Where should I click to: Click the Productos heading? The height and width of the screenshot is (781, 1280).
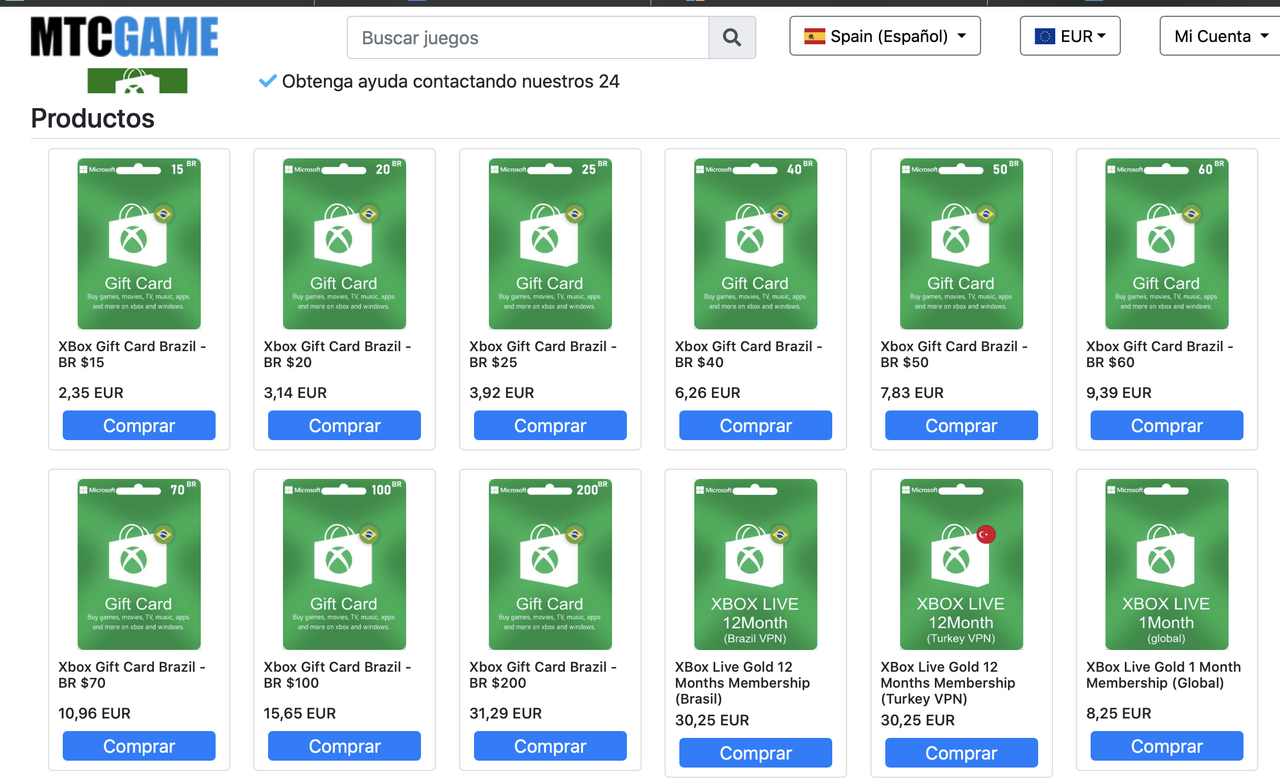[x=93, y=118]
